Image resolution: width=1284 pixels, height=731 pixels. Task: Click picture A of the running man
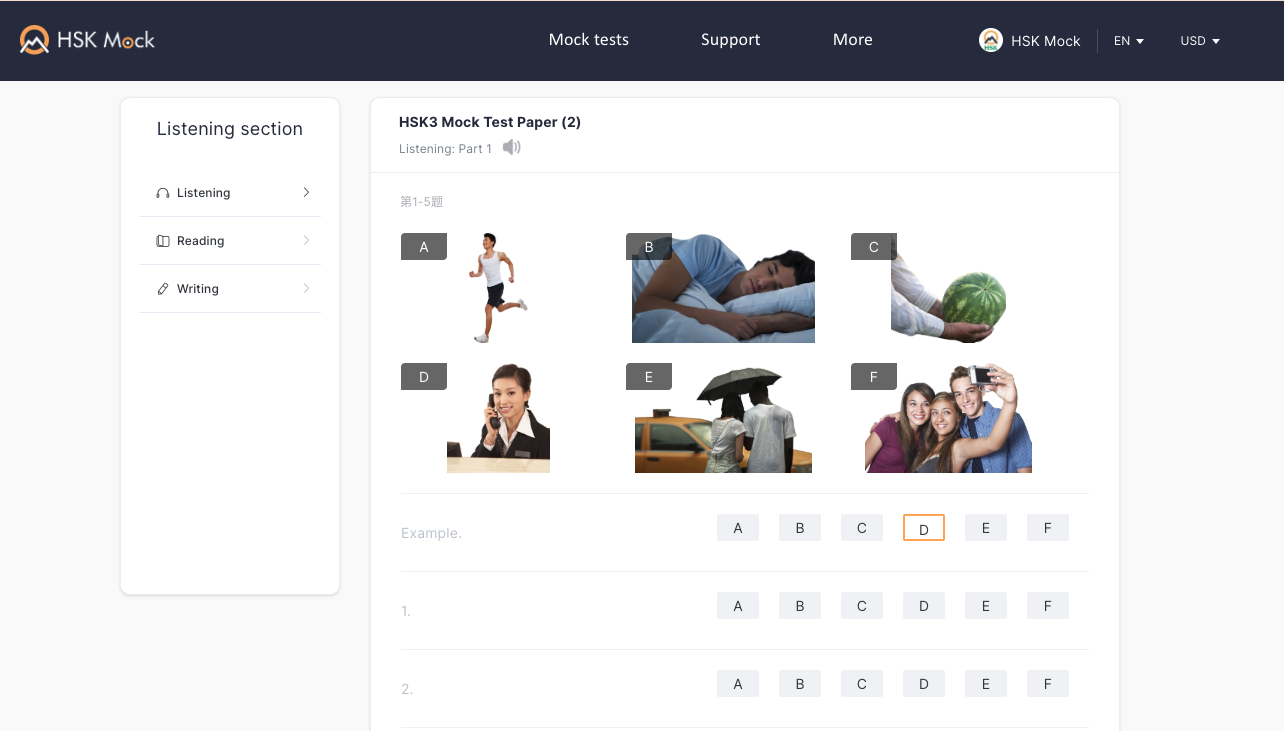(497, 288)
